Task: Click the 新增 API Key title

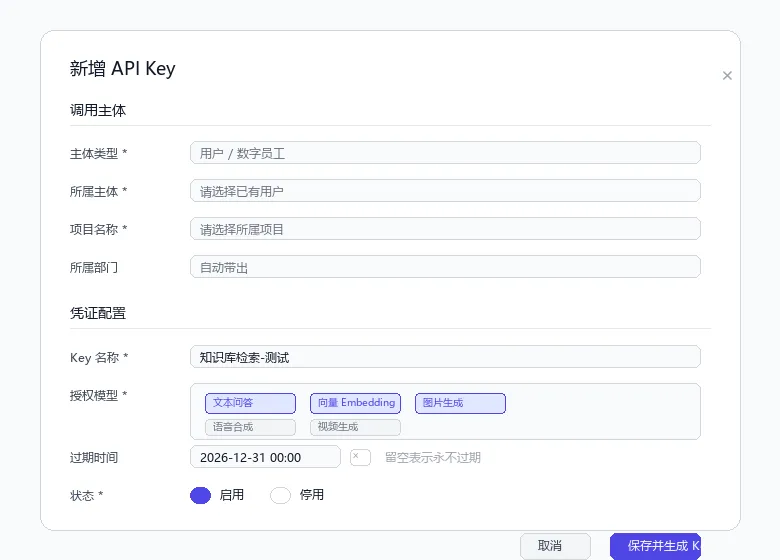Action: coord(122,69)
